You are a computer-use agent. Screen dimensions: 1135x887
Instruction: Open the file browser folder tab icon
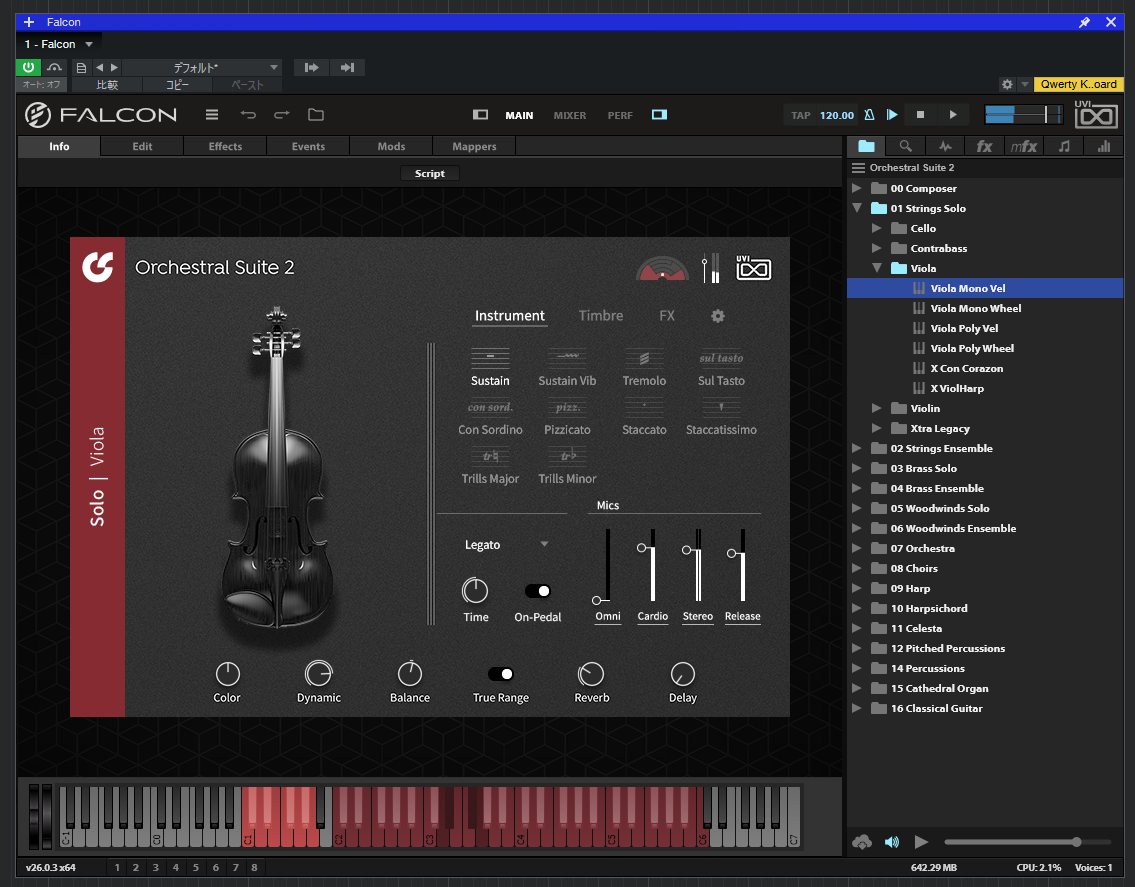coord(866,146)
